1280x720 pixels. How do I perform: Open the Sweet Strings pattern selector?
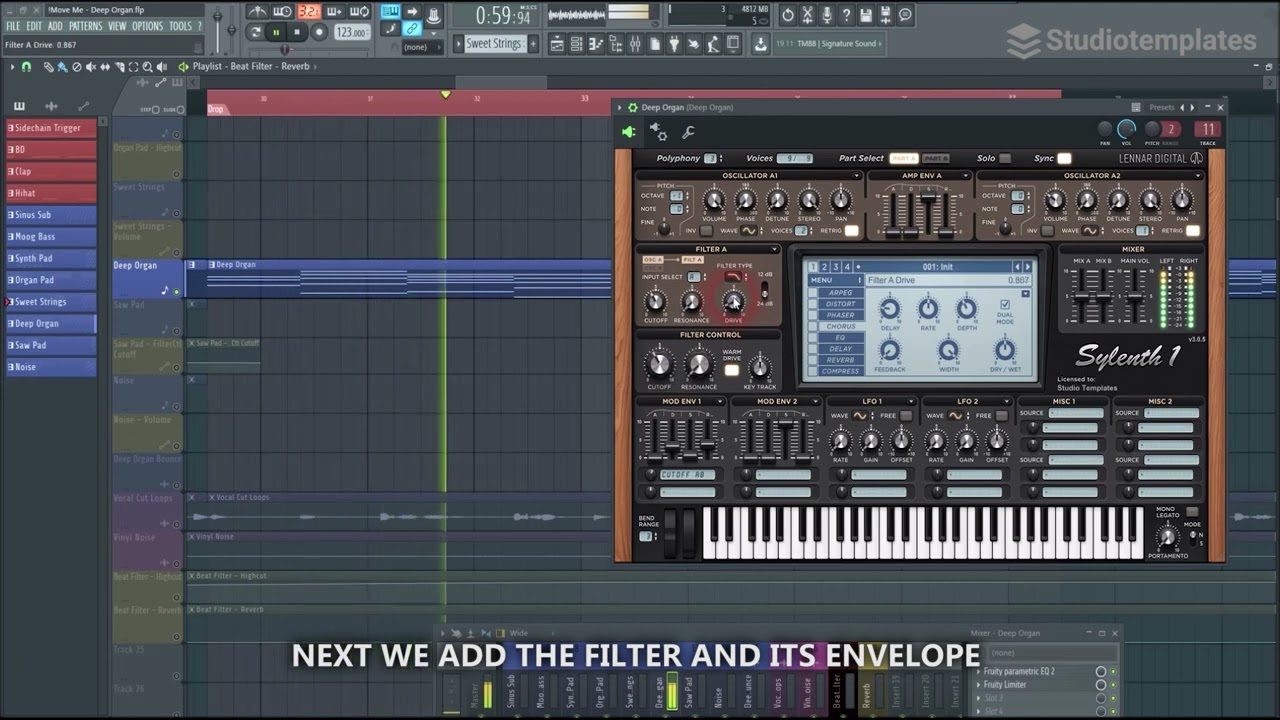[x=494, y=44]
